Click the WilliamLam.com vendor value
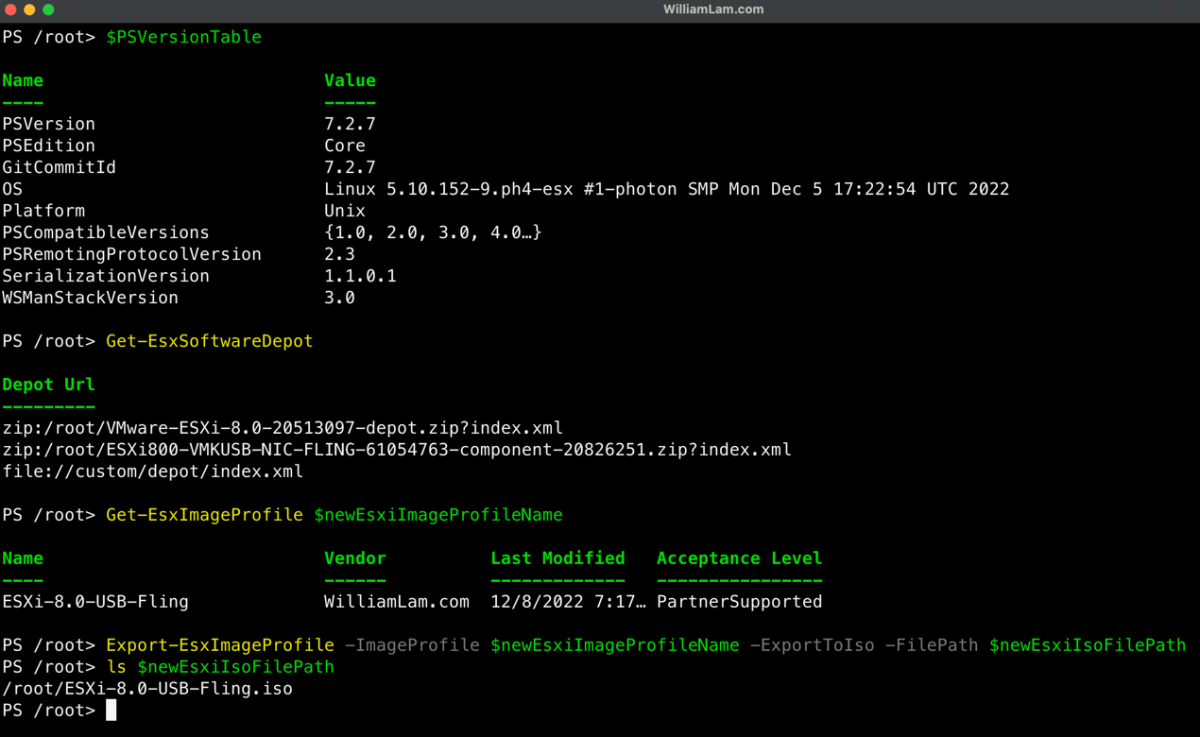Screen dimensions: 1200x737 (x=397, y=602)
